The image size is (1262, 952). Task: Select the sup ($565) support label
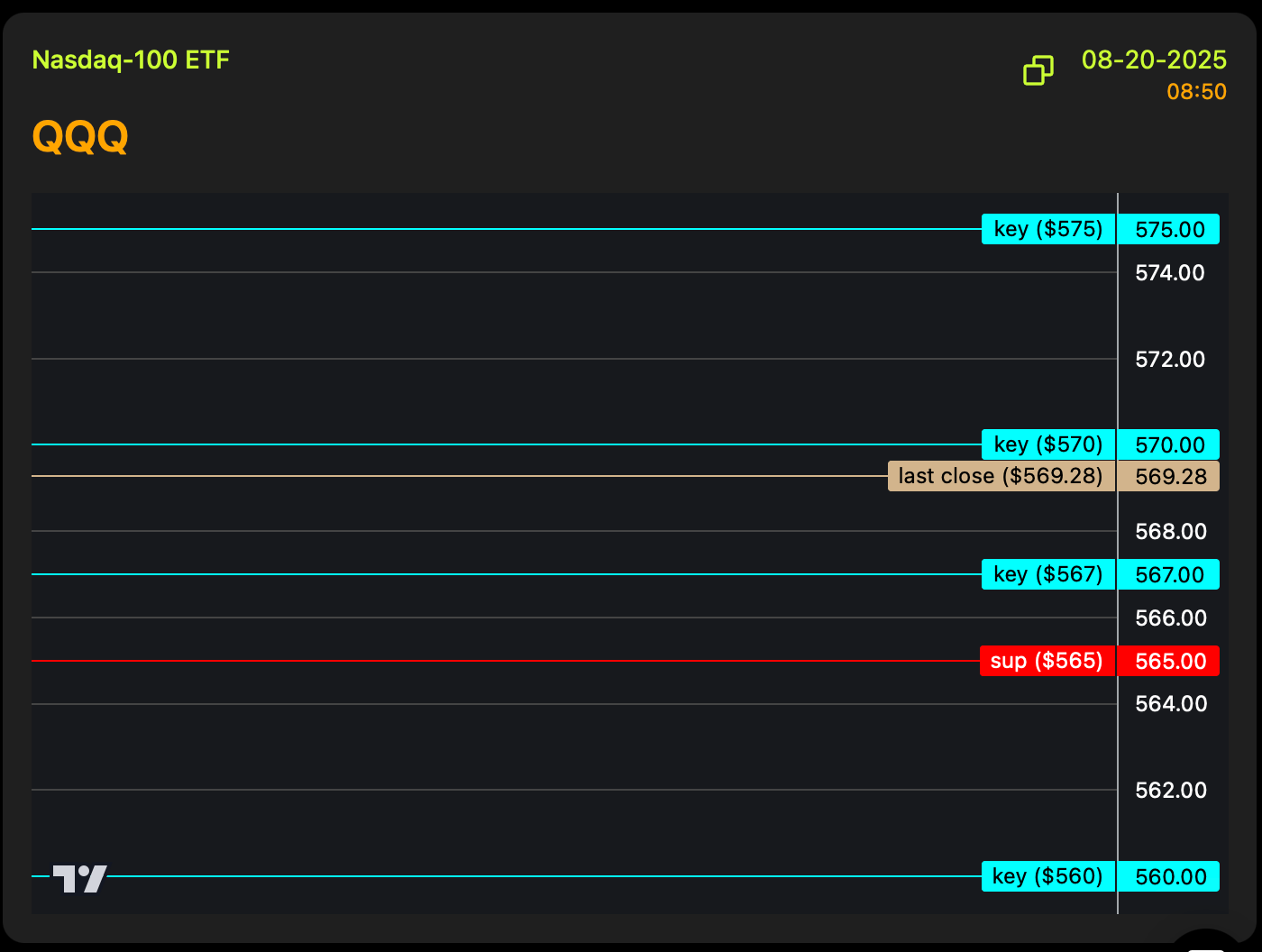click(x=1047, y=661)
